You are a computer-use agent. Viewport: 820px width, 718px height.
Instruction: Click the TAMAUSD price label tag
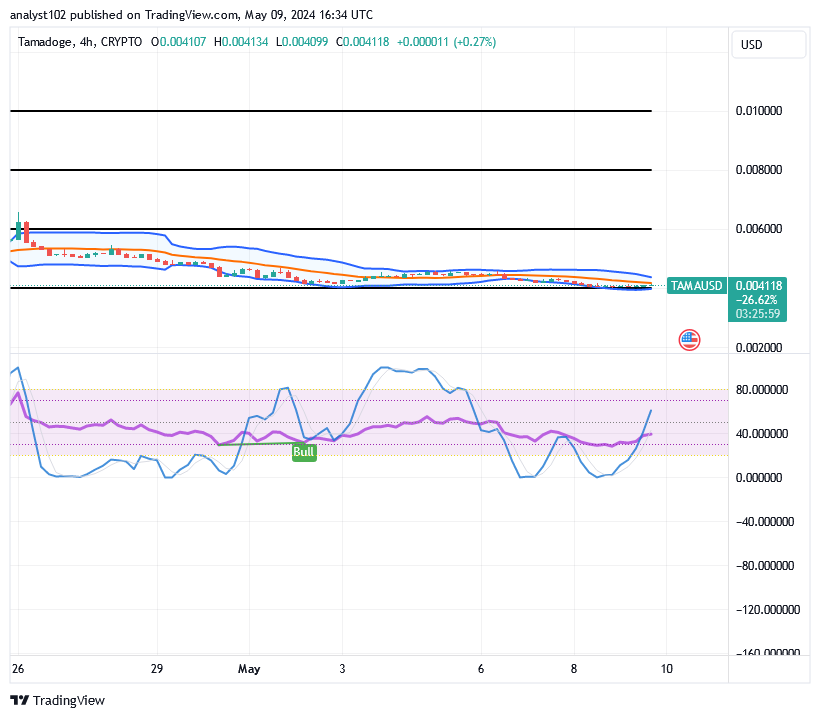[x=697, y=286]
